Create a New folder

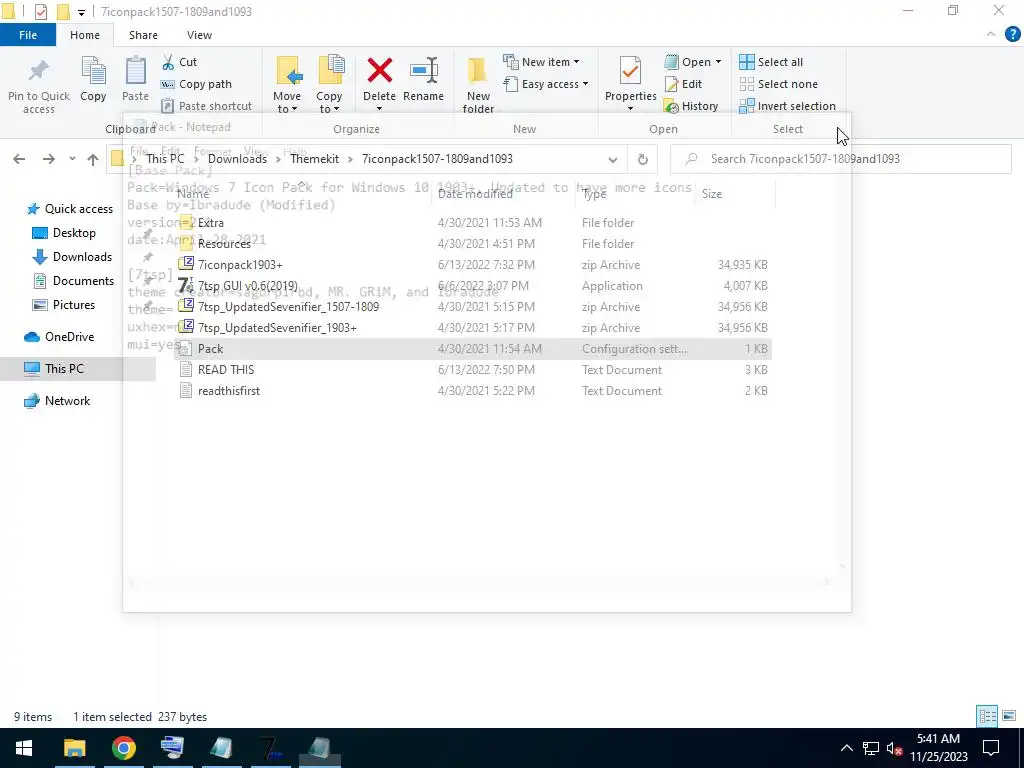click(478, 85)
